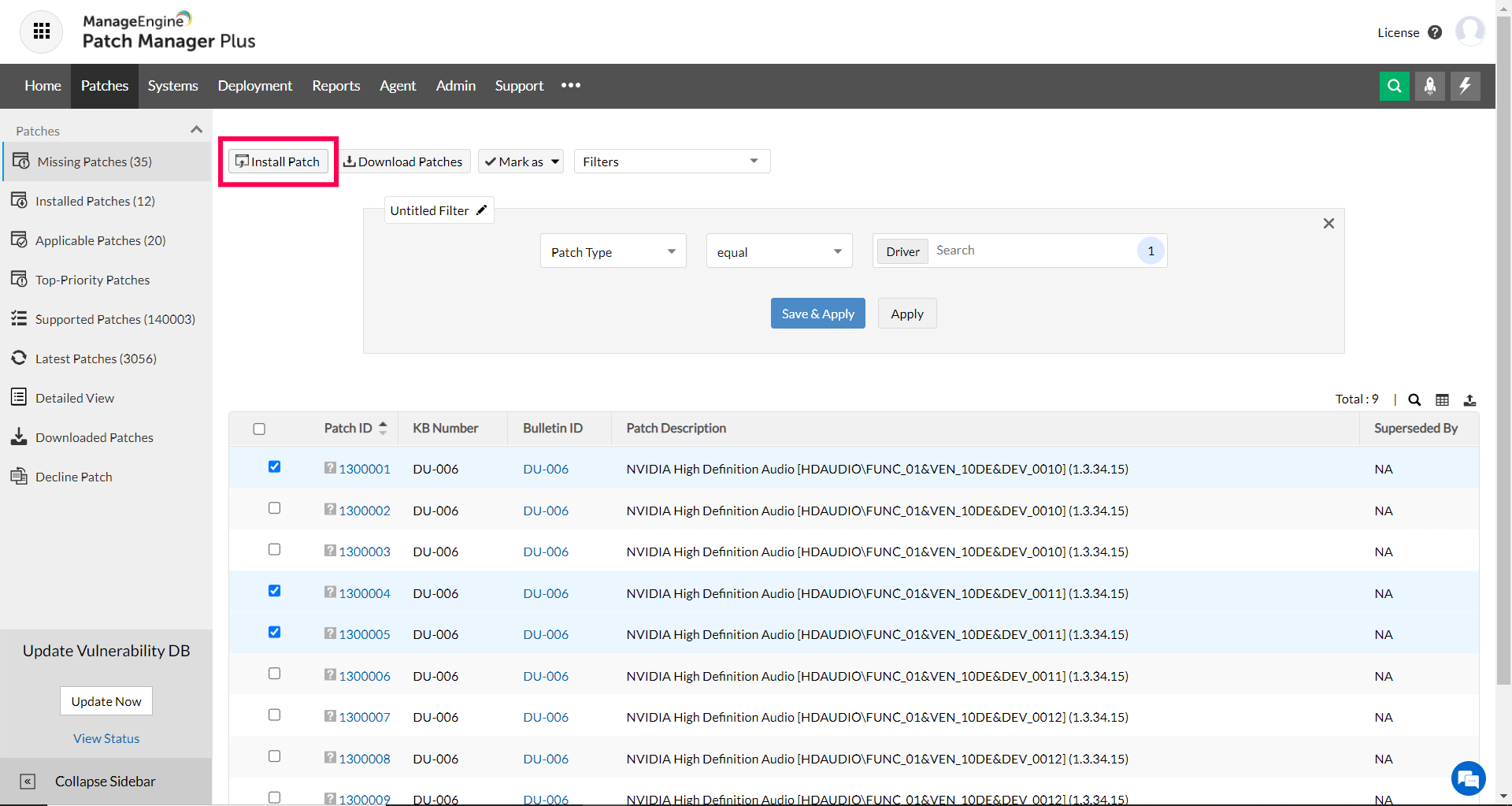Check the checkbox for patch 1300003
1512x806 pixels.
click(274, 549)
